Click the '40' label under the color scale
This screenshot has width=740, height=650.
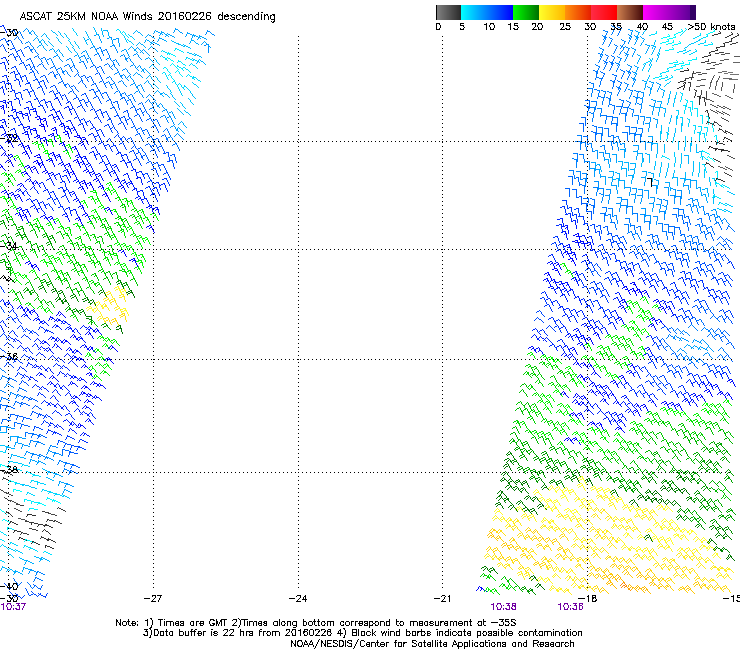[642, 27]
